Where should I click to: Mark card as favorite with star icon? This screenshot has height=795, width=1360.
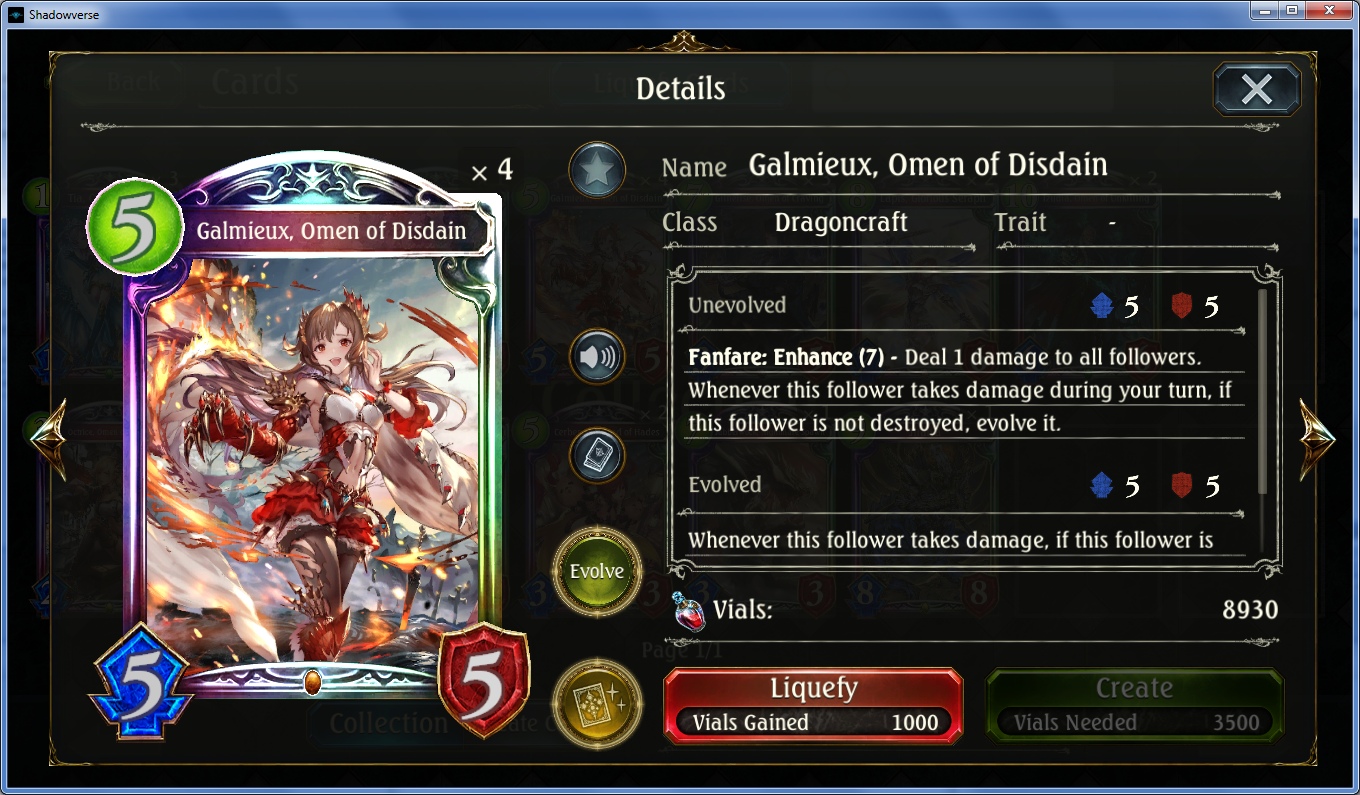(x=597, y=169)
